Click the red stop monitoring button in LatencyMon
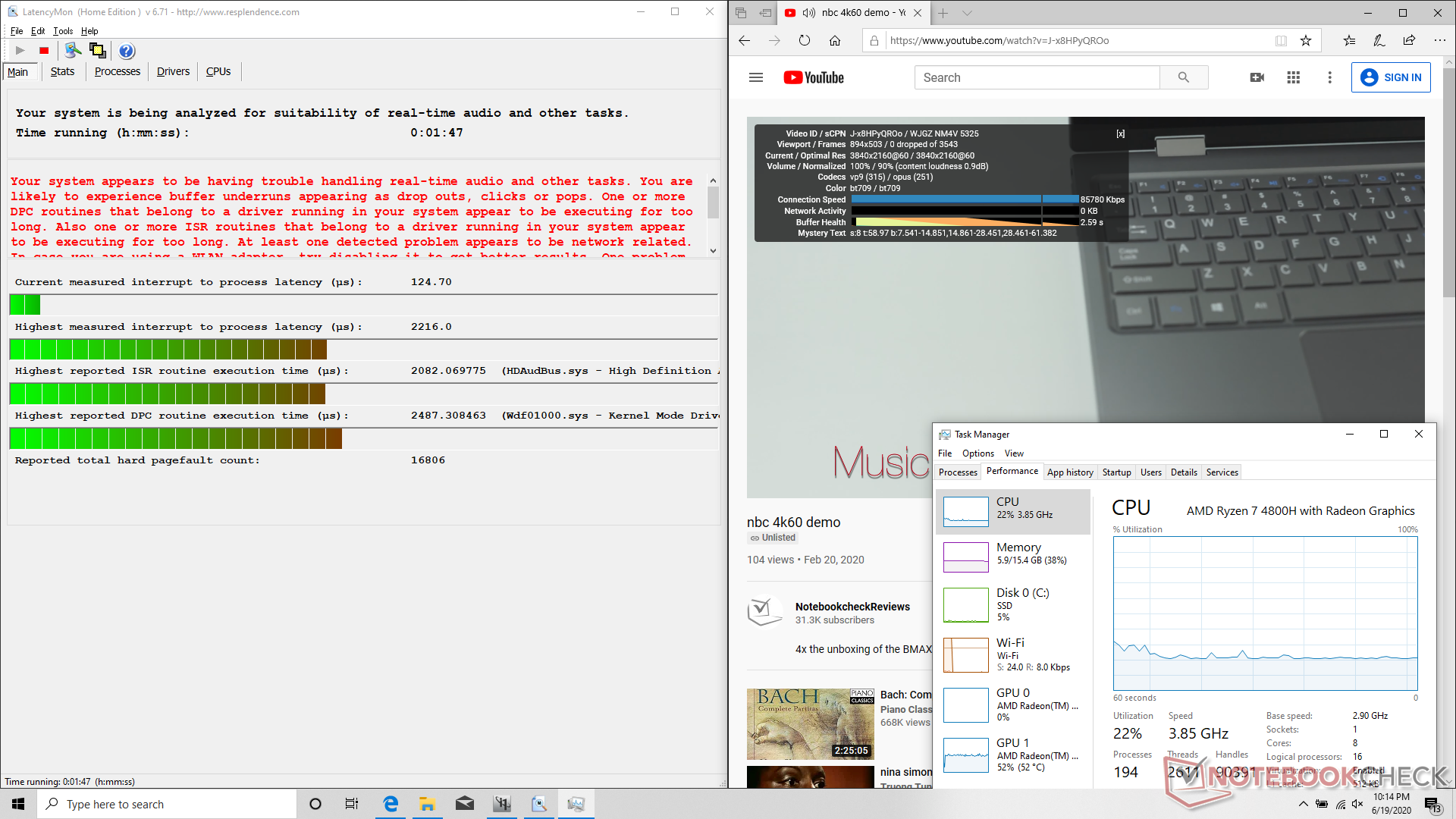The height and width of the screenshot is (819, 1456). pos(44,51)
